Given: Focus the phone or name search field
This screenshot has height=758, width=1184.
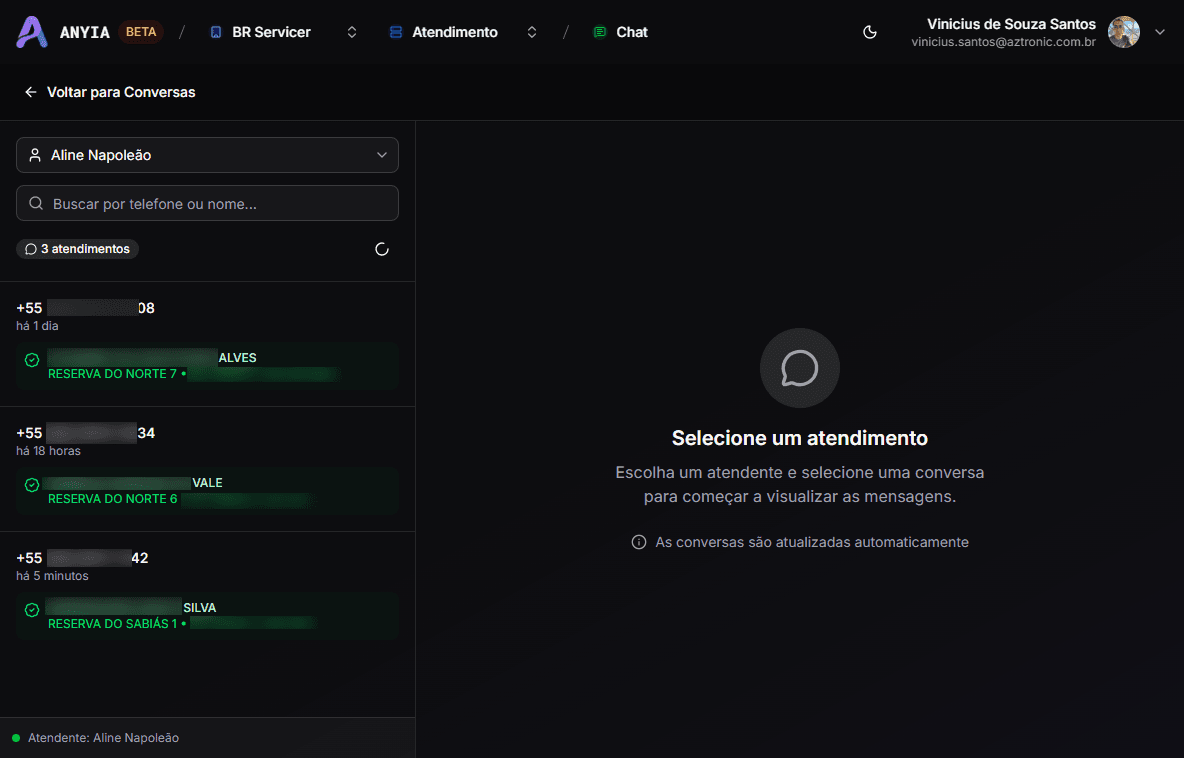Looking at the screenshot, I should pos(207,203).
